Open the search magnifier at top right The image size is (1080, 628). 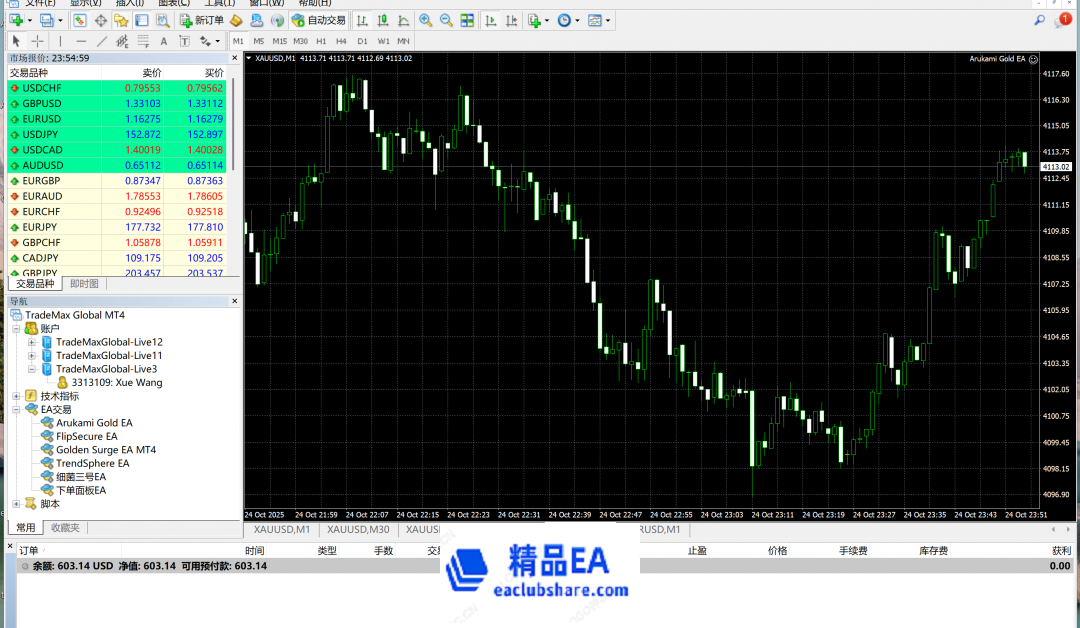1039,21
